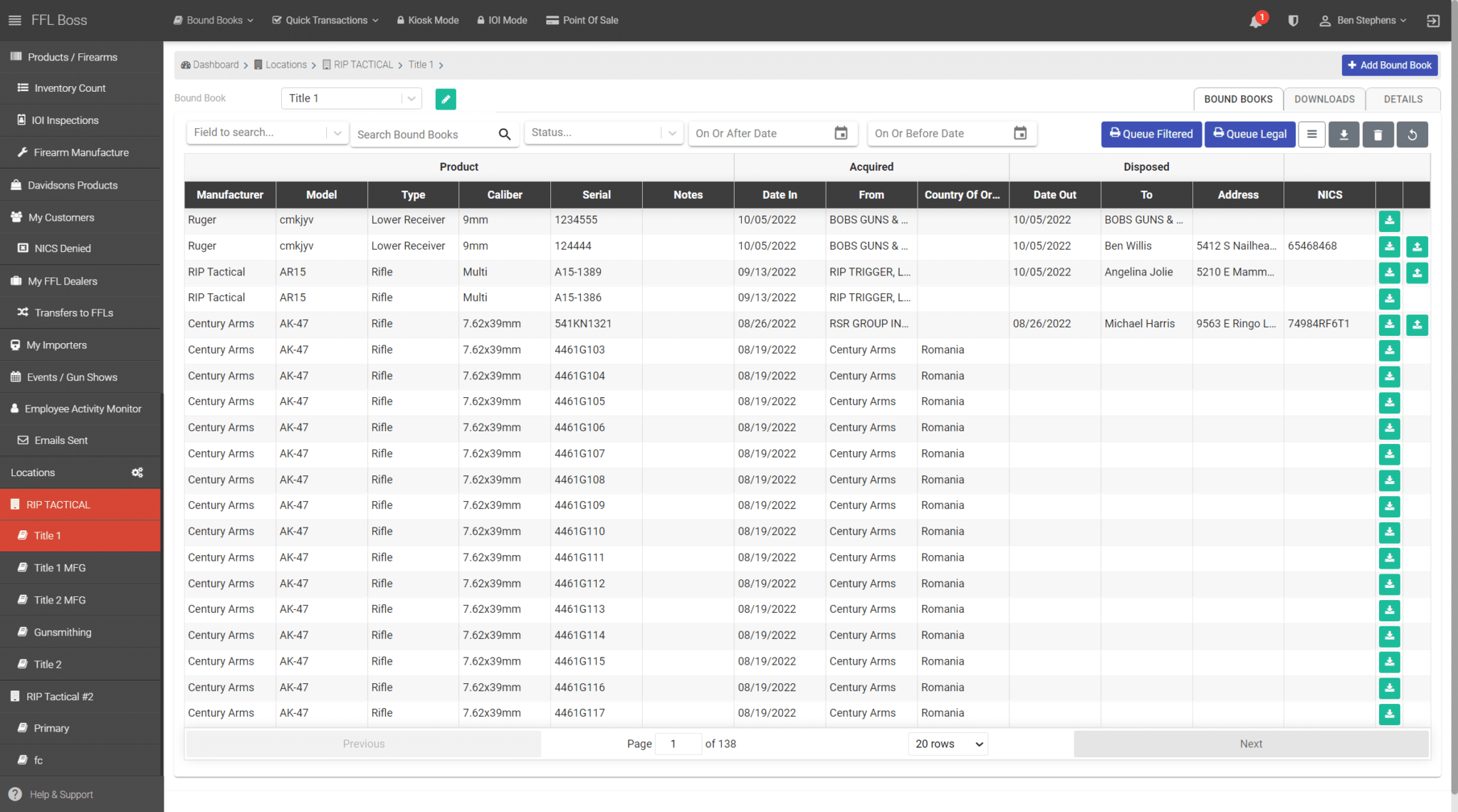Click the green edit pencil icon
Viewport: 1458px width, 812px height.
(446, 99)
